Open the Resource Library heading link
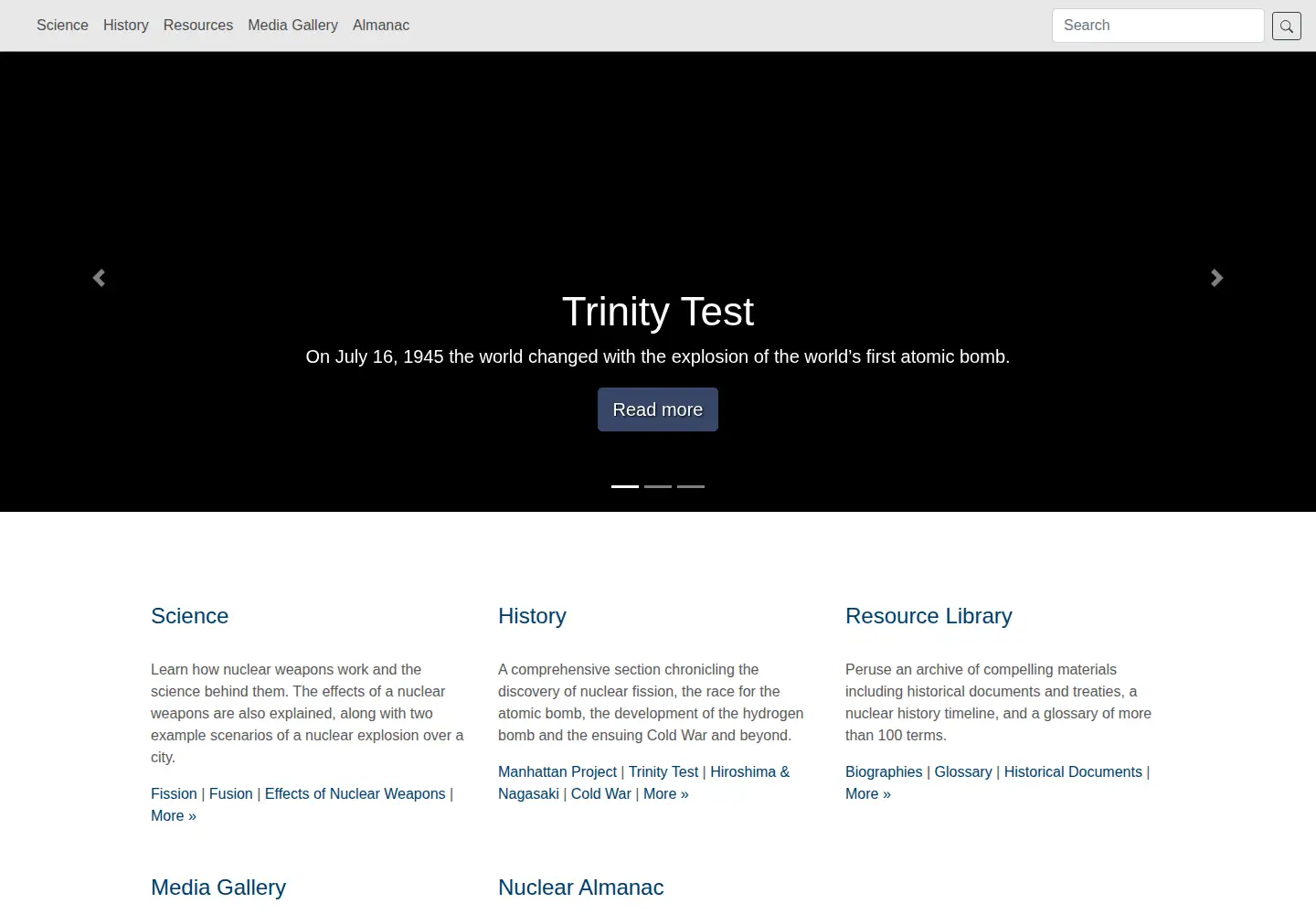1316x914 pixels. [929, 616]
